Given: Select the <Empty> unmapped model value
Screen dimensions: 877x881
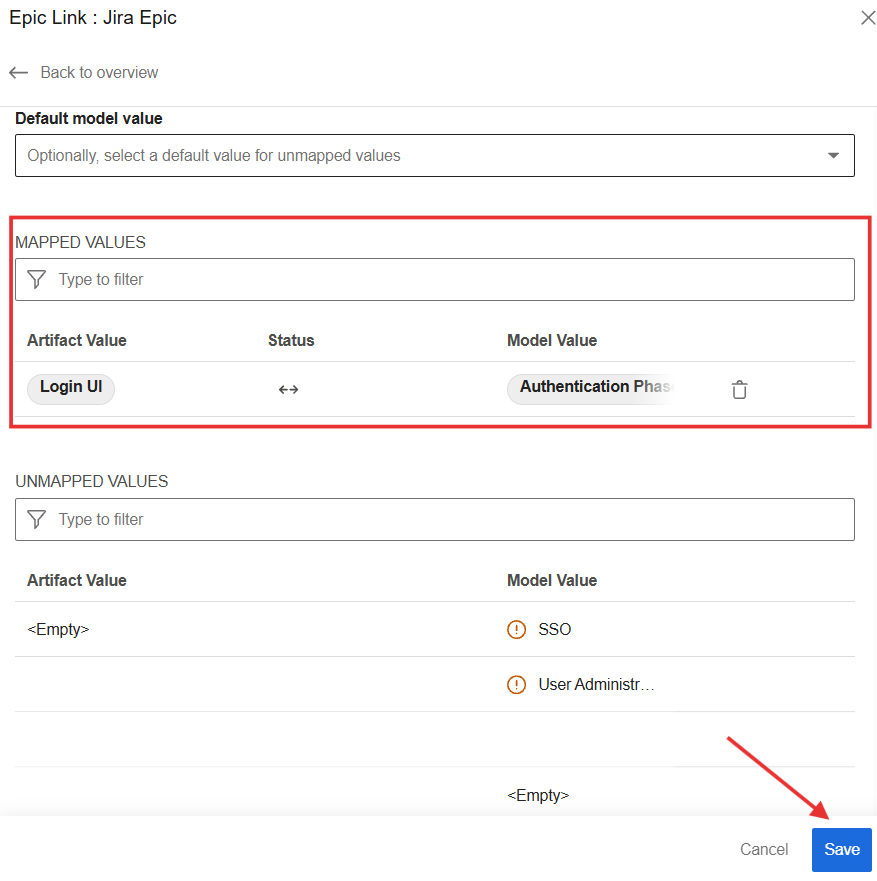Looking at the screenshot, I should point(538,796).
